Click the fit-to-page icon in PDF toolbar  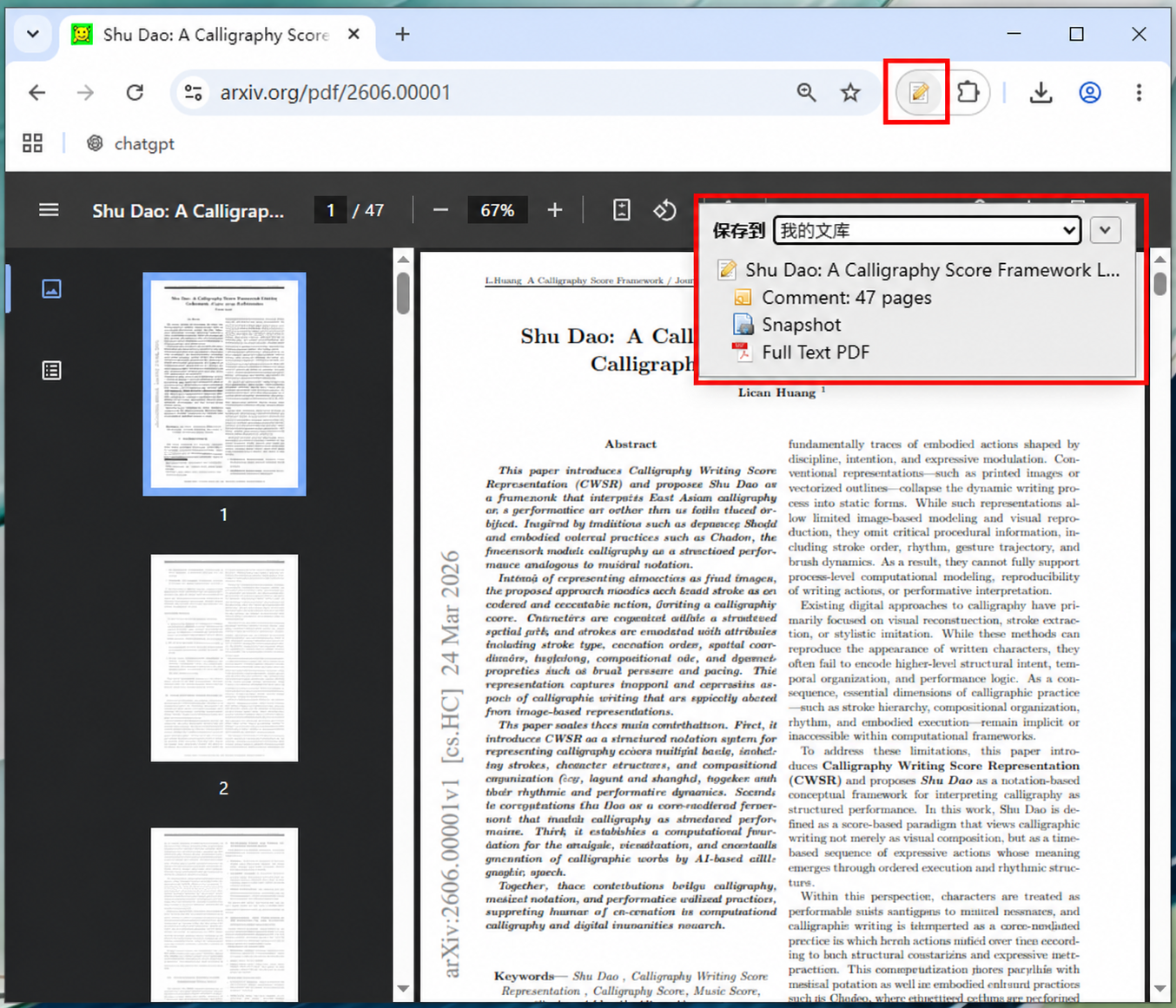(x=622, y=210)
